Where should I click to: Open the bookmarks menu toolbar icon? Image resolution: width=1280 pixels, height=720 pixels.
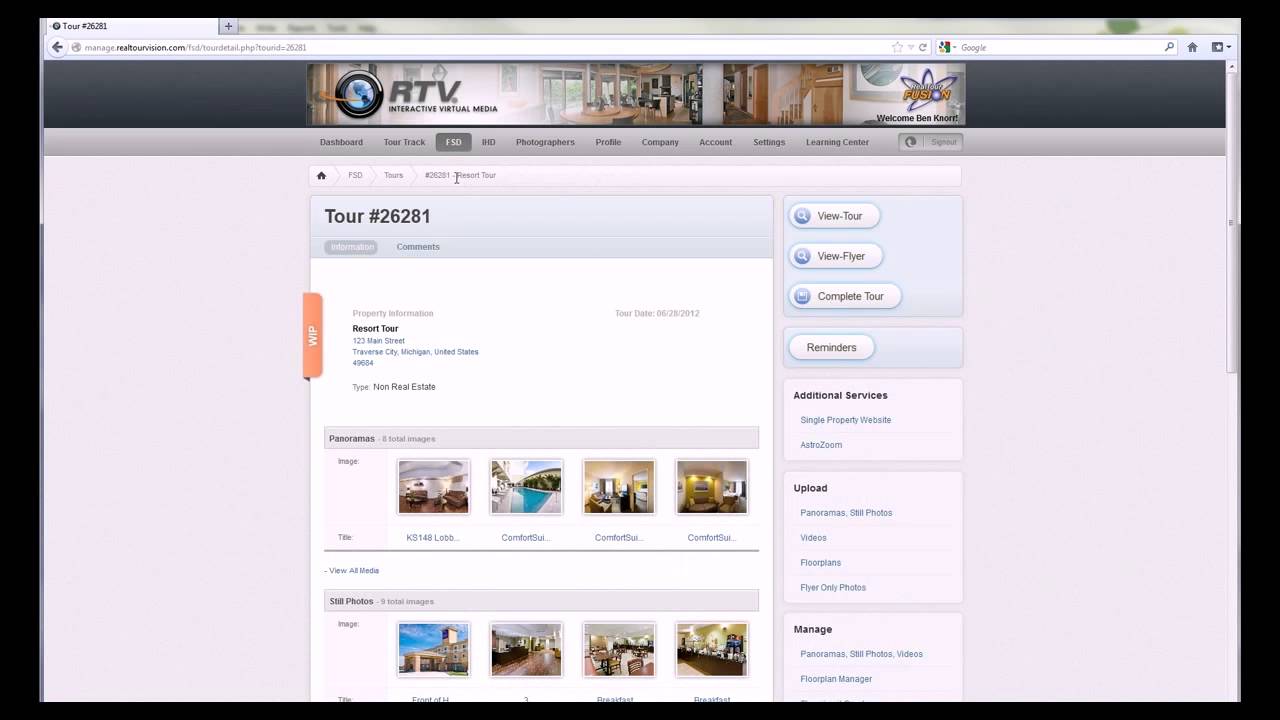[x=1221, y=47]
